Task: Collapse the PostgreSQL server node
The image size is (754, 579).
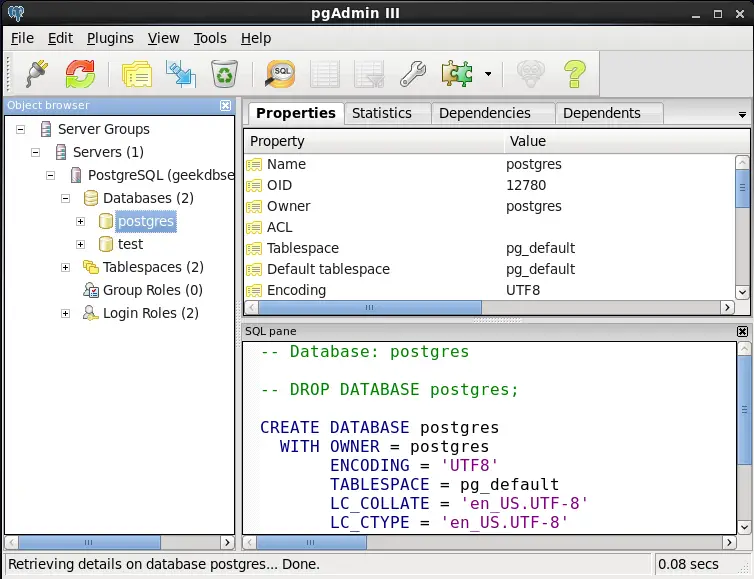Action: [50, 176]
